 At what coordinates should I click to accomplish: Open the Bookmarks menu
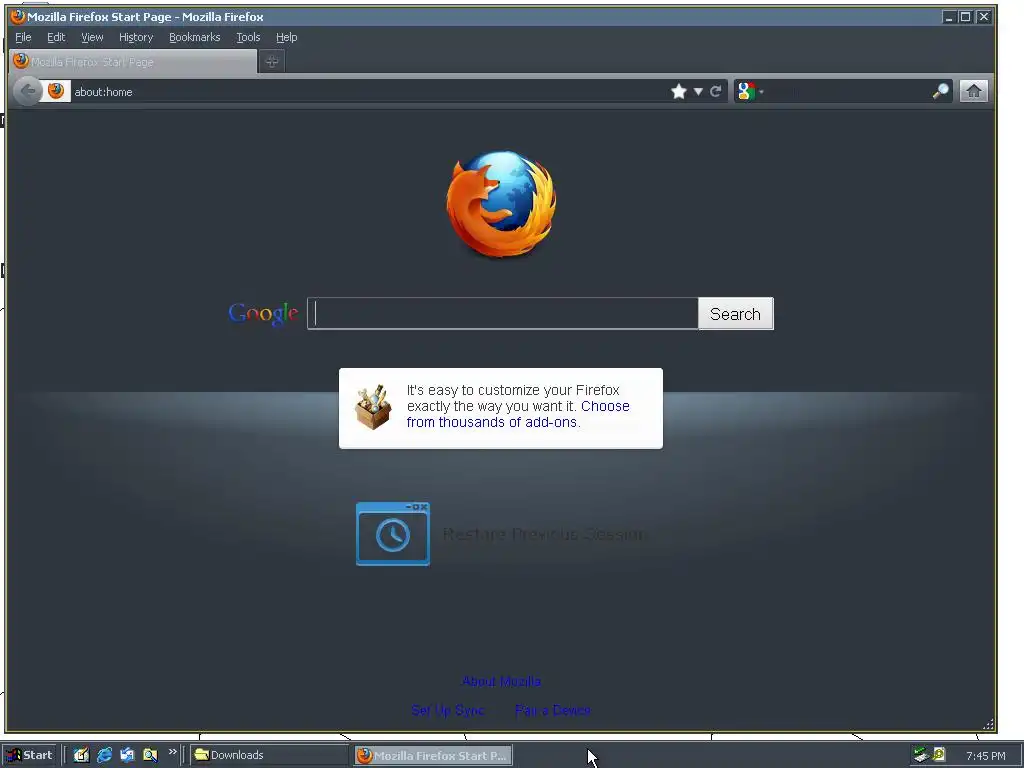[195, 37]
